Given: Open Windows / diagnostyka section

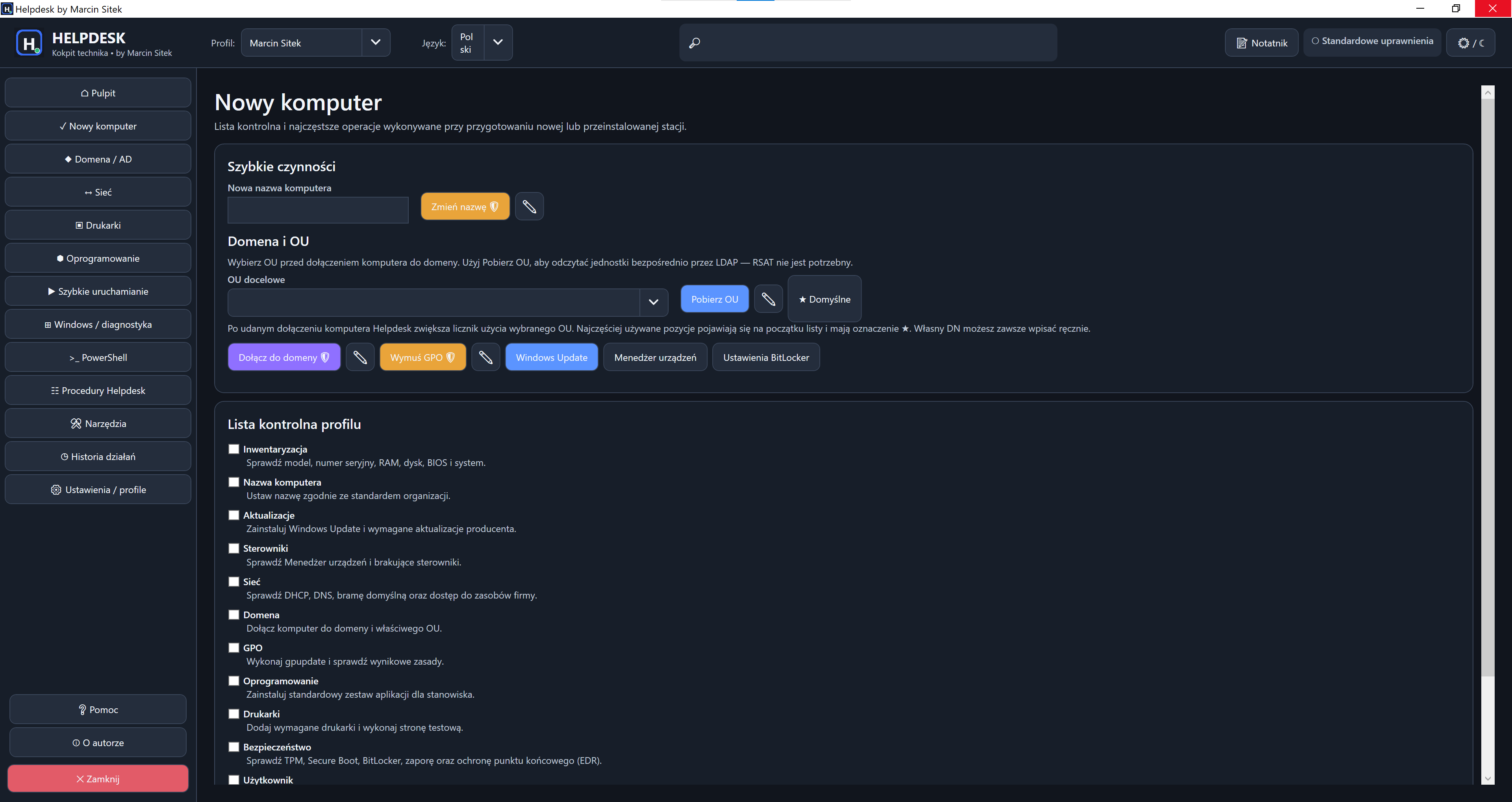Looking at the screenshot, I should tap(98, 324).
